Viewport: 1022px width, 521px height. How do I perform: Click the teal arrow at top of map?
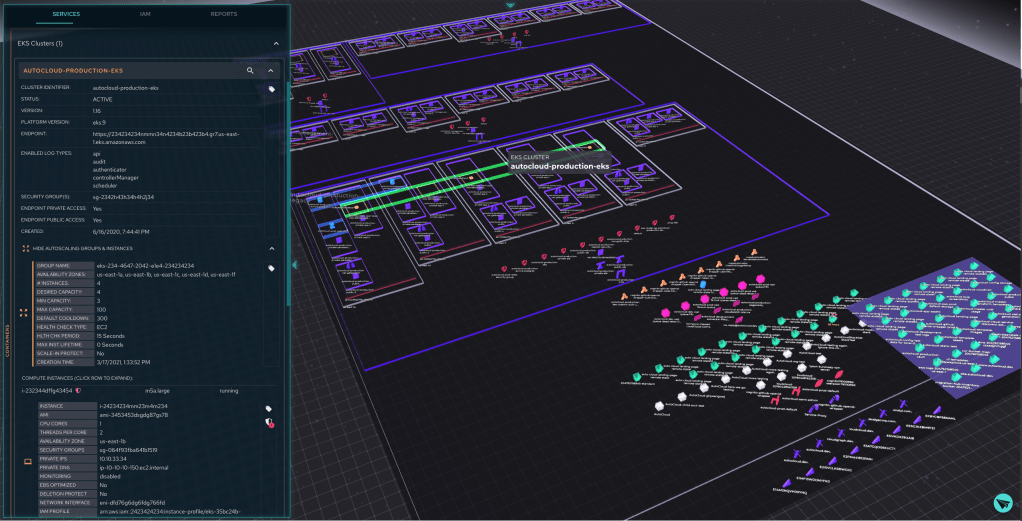511,5
